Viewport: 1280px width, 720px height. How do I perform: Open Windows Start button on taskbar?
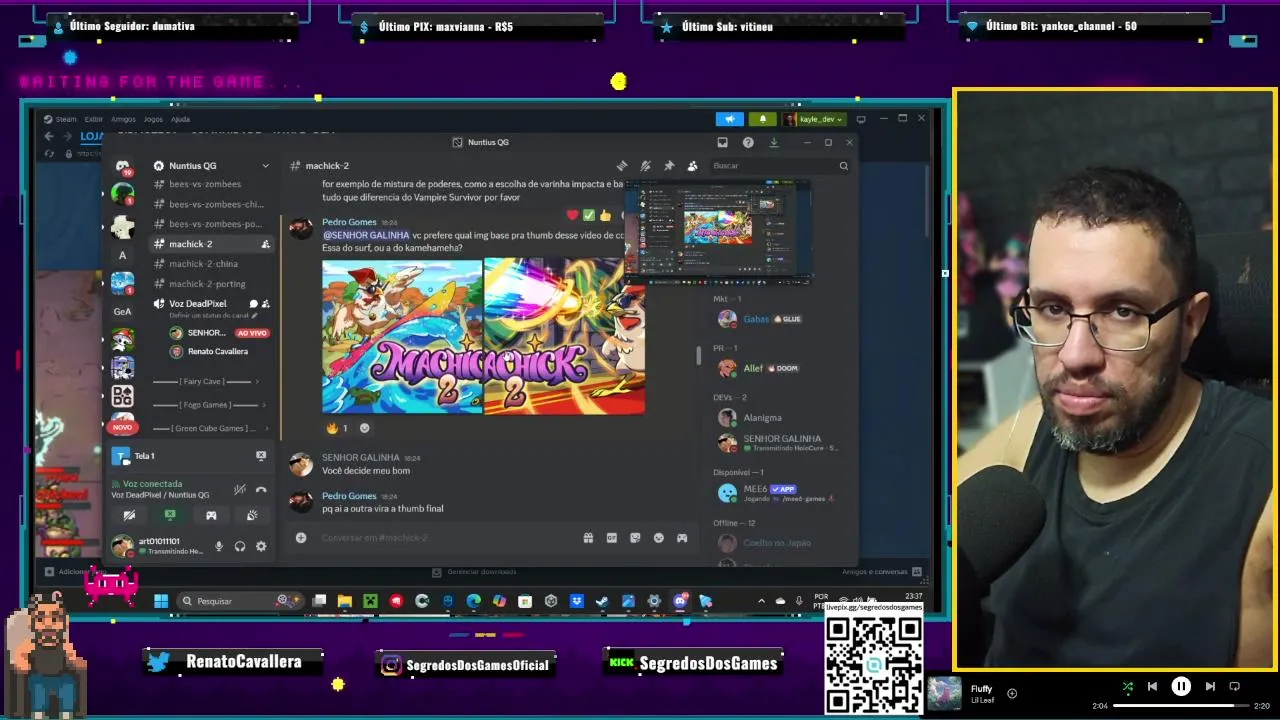pyautogui.click(x=161, y=601)
